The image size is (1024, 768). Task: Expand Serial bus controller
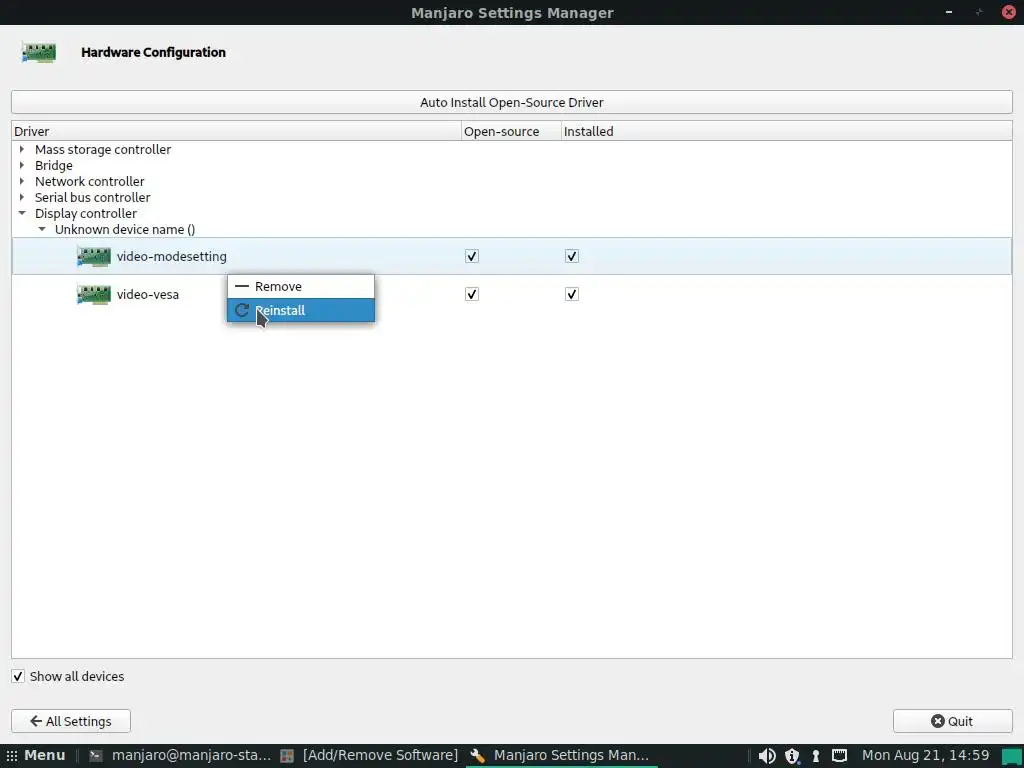click(22, 197)
